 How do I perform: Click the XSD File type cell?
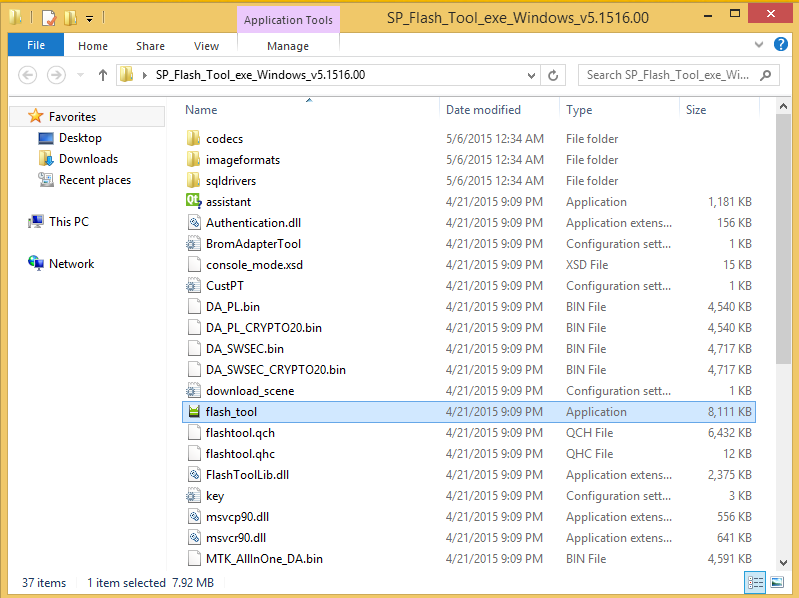coord(587,264)
